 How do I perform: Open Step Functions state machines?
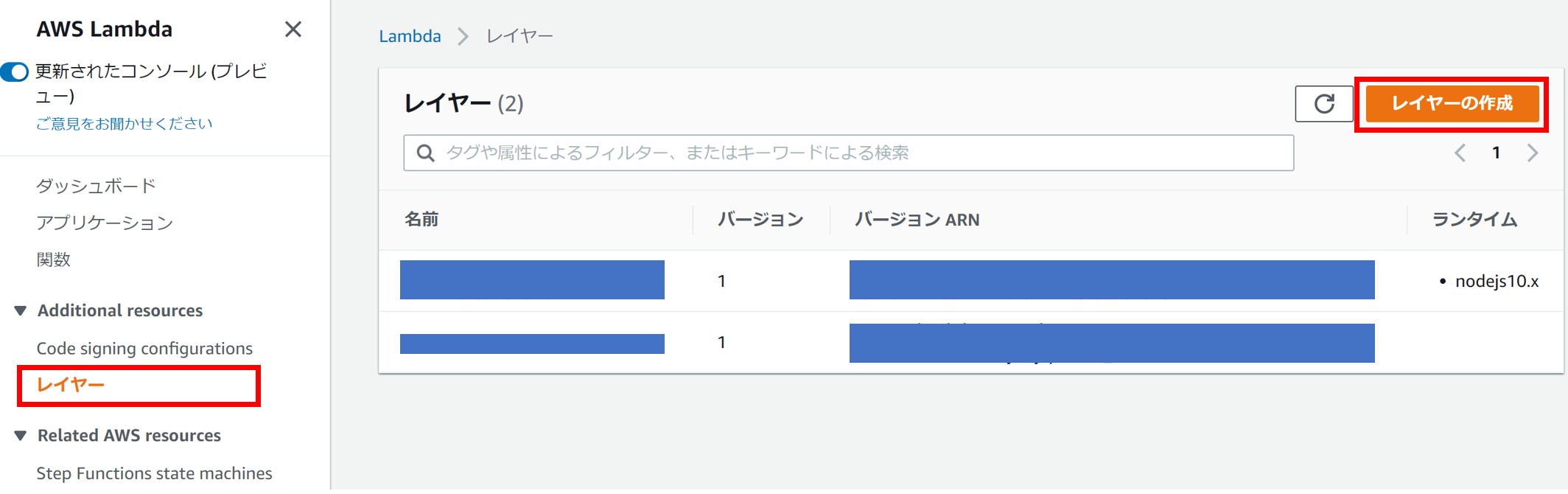[154, 473]
